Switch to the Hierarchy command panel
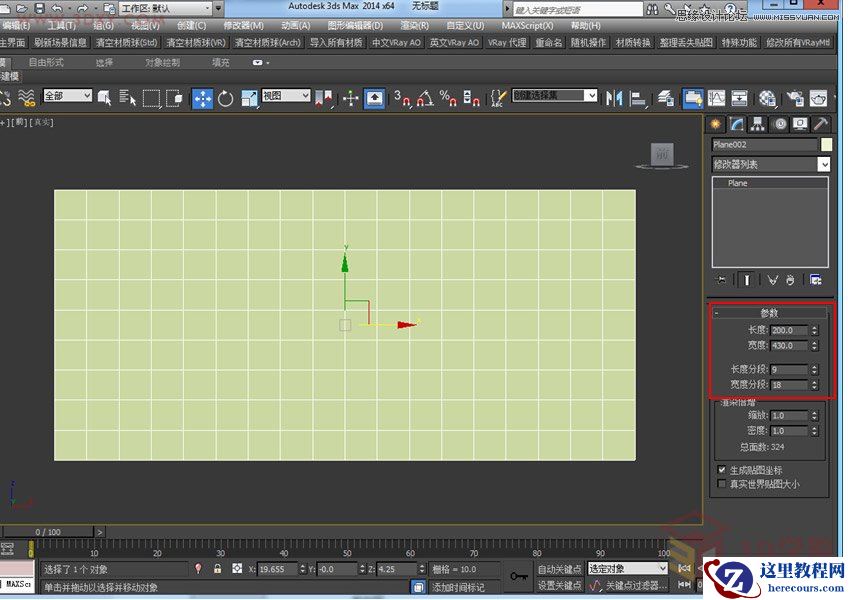Image resolution: width=850 pixels, height=600 pixels. pos(758,124)
